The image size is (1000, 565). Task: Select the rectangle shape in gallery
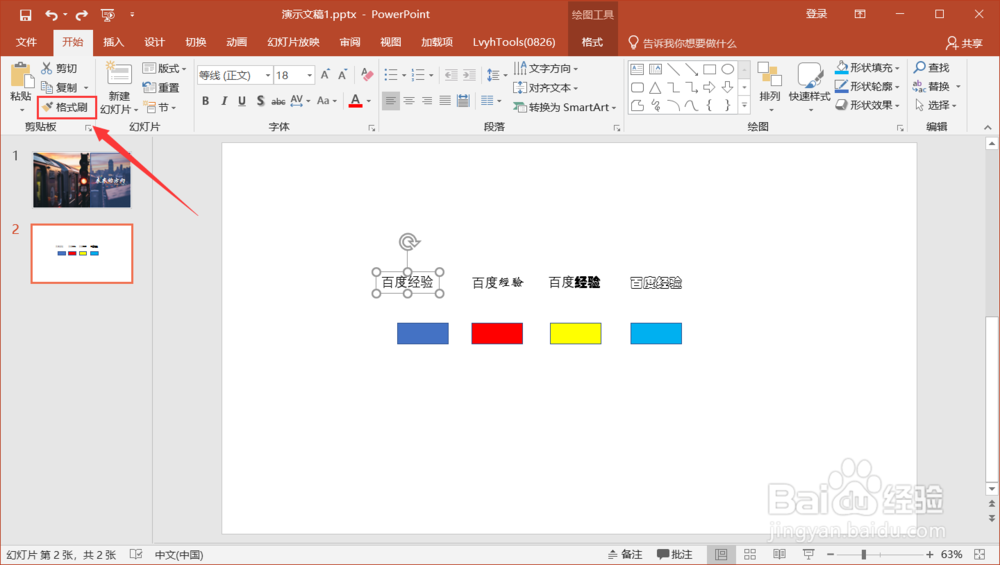709,69
